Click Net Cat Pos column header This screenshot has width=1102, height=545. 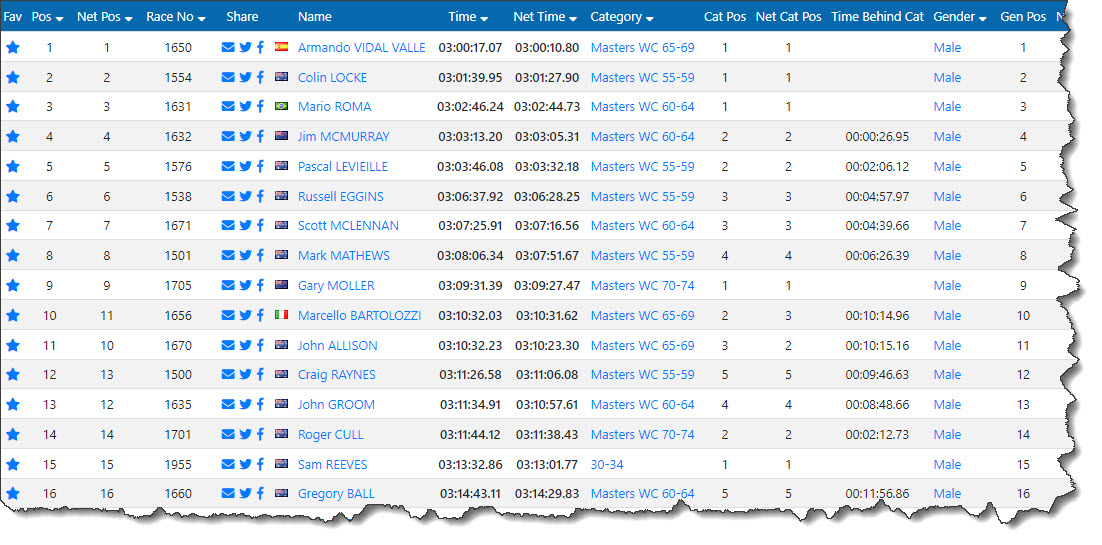click(789, 17)
